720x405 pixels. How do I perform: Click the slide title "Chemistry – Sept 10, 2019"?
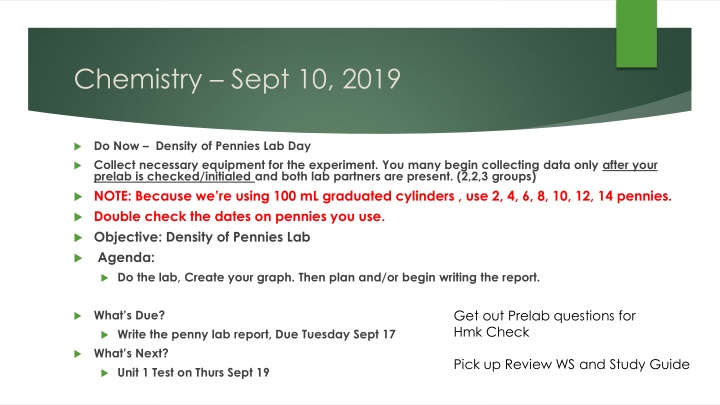(215, 81)
